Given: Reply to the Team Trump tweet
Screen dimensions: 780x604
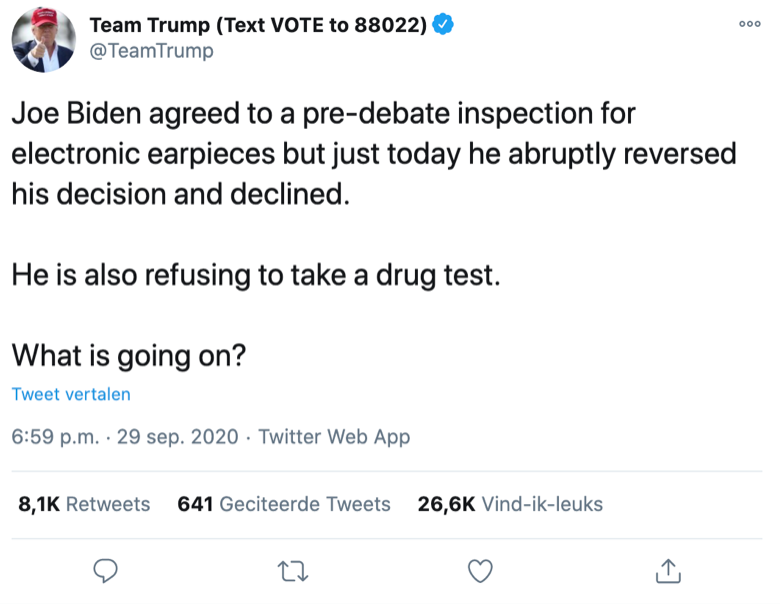Looking at the screenshot, I should (x=105, y=570).
